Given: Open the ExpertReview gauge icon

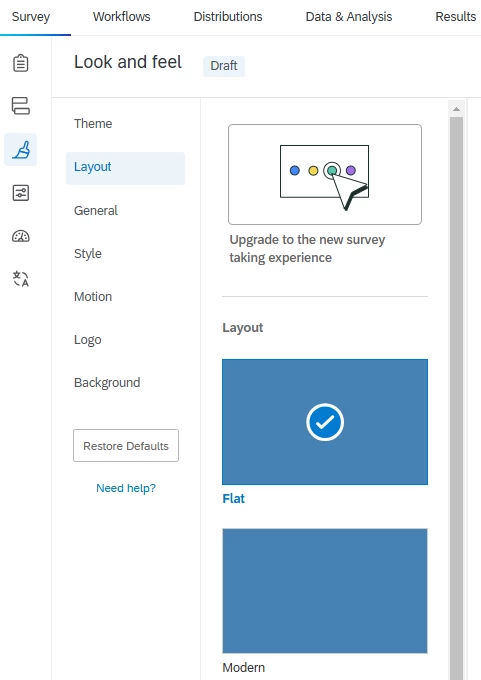Looking at the screenshot, I should pyautogui.click(x=20, y=236).
